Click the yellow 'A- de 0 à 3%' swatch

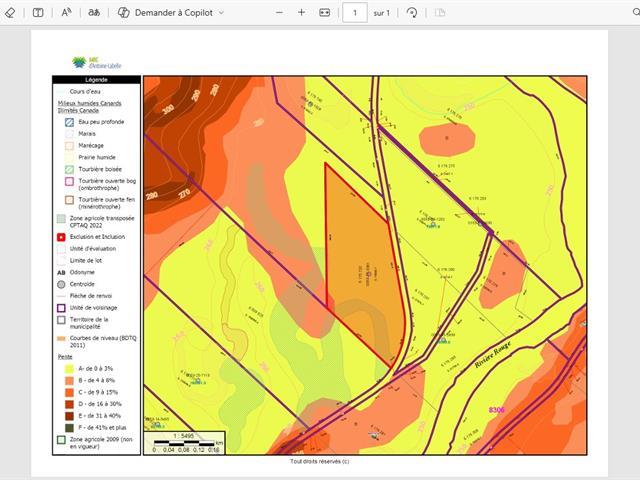(61, 369)
